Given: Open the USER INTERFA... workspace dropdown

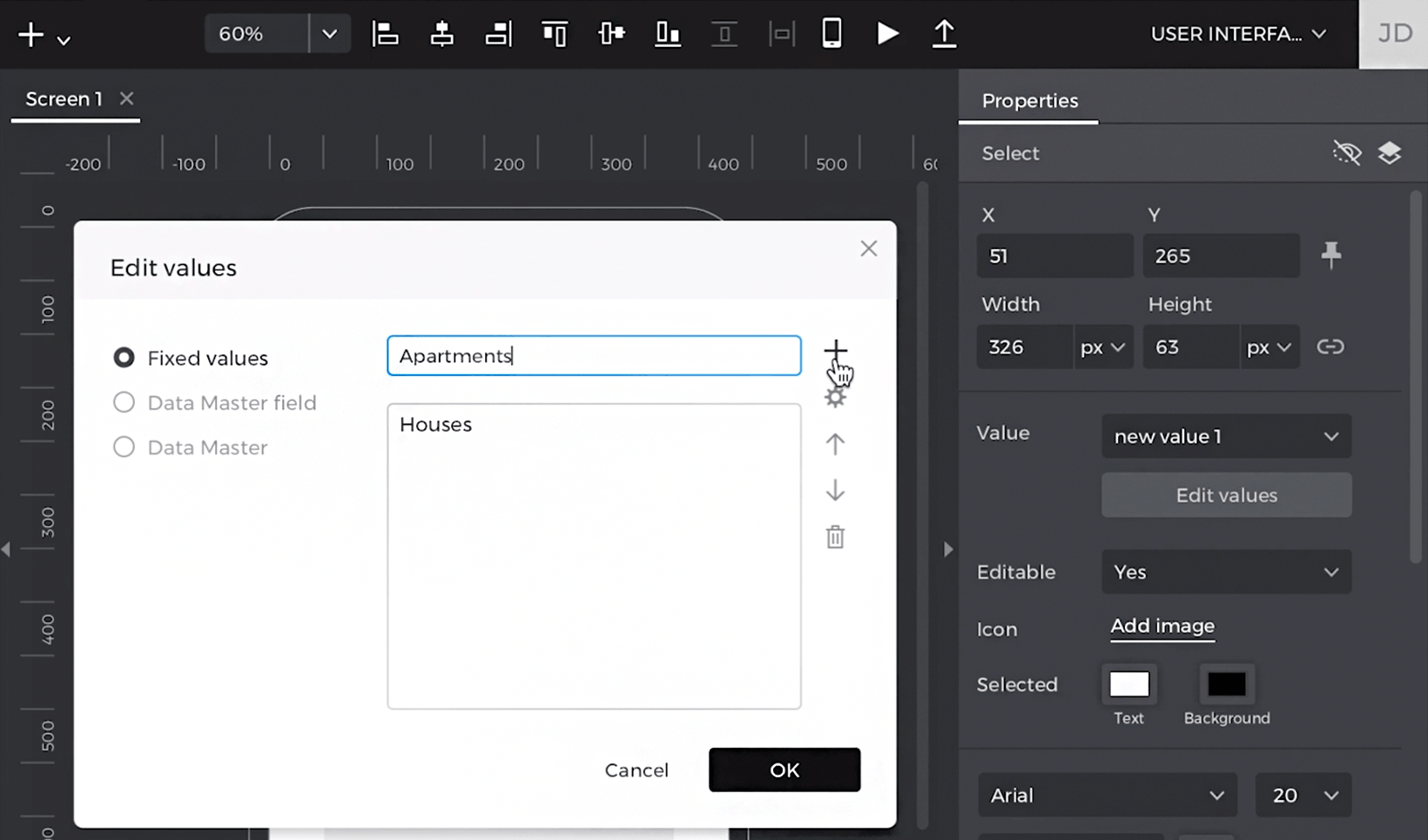Looking at the screenshot, I should click(1238, 34).
